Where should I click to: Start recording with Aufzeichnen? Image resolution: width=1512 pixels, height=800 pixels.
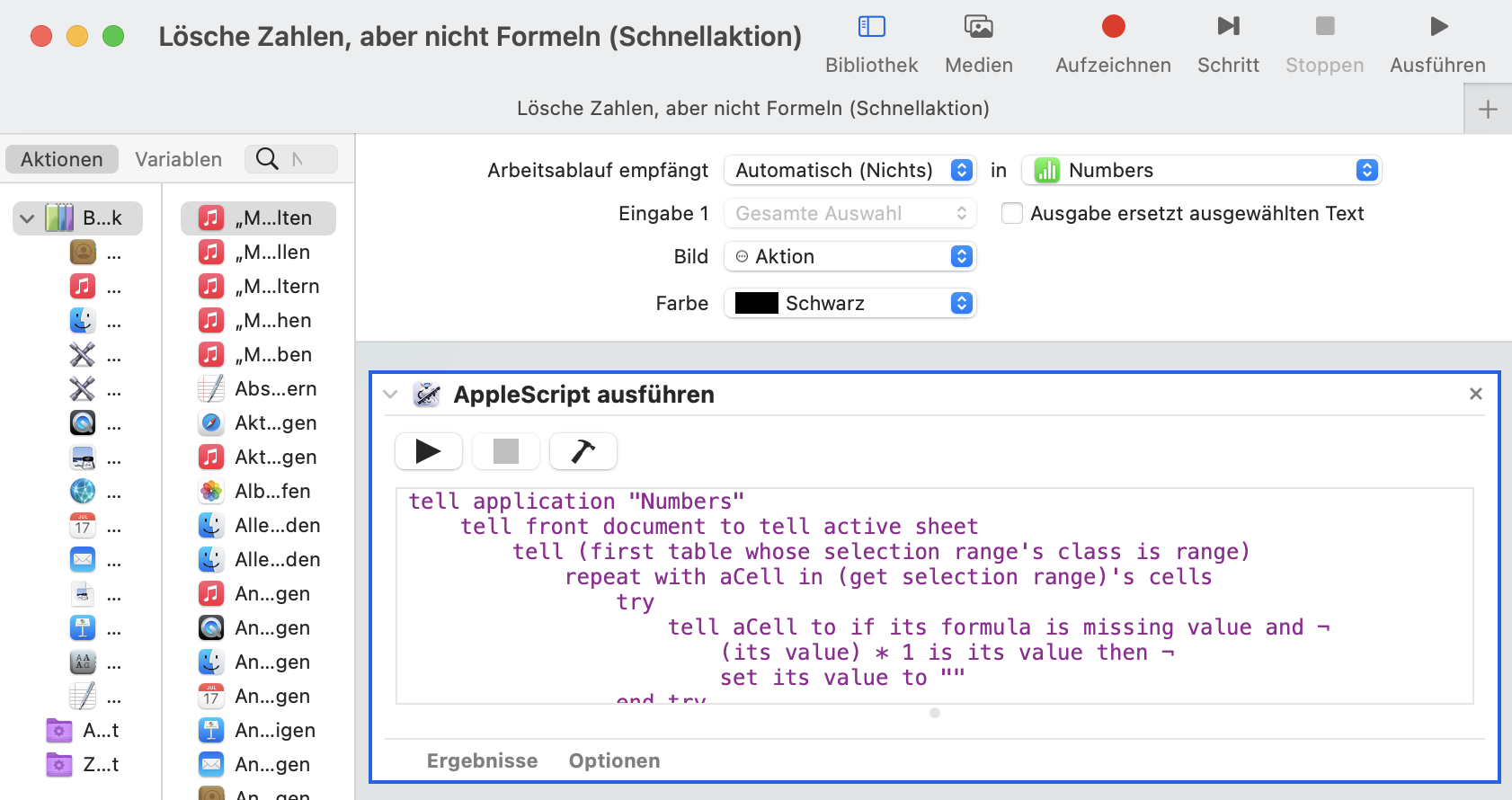1113,43
